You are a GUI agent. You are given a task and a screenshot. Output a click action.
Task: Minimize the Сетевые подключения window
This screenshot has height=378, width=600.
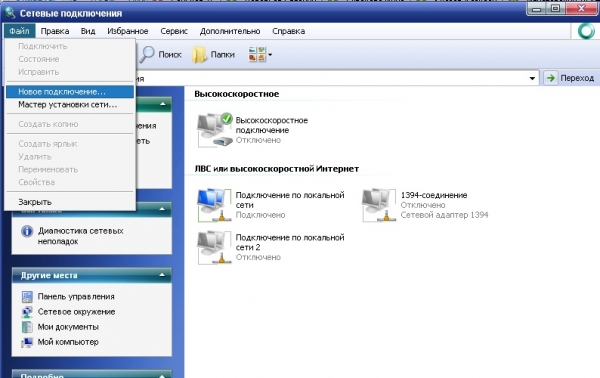click(536, 8)
